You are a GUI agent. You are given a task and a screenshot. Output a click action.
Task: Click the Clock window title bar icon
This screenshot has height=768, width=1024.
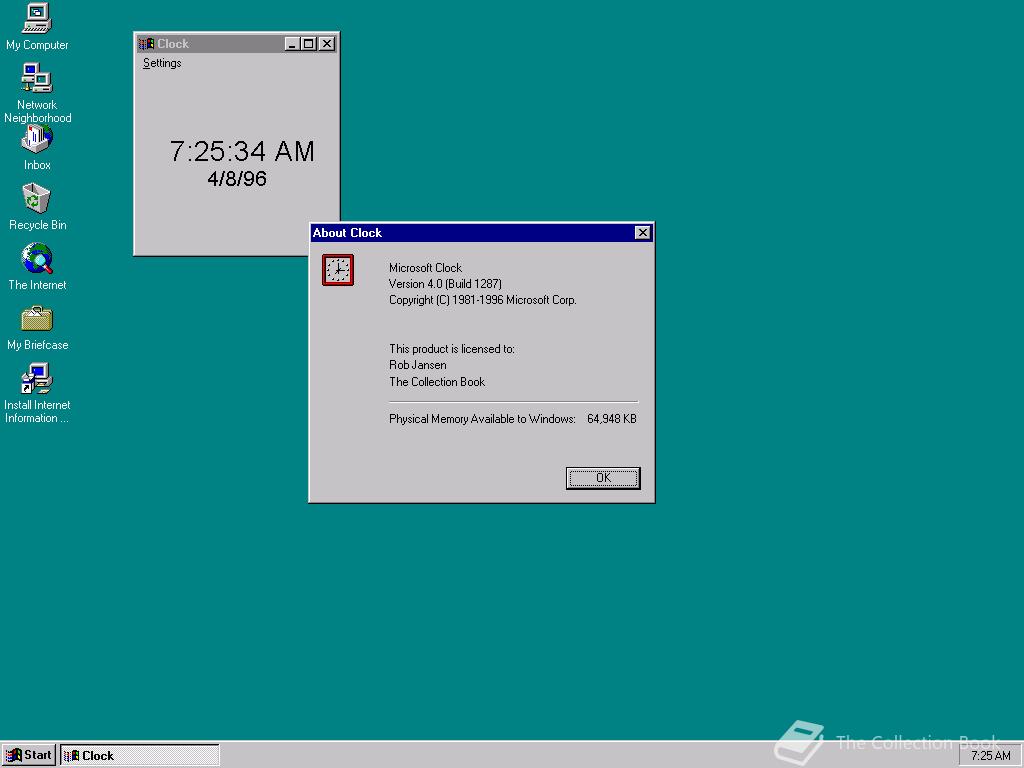point(146,44)
